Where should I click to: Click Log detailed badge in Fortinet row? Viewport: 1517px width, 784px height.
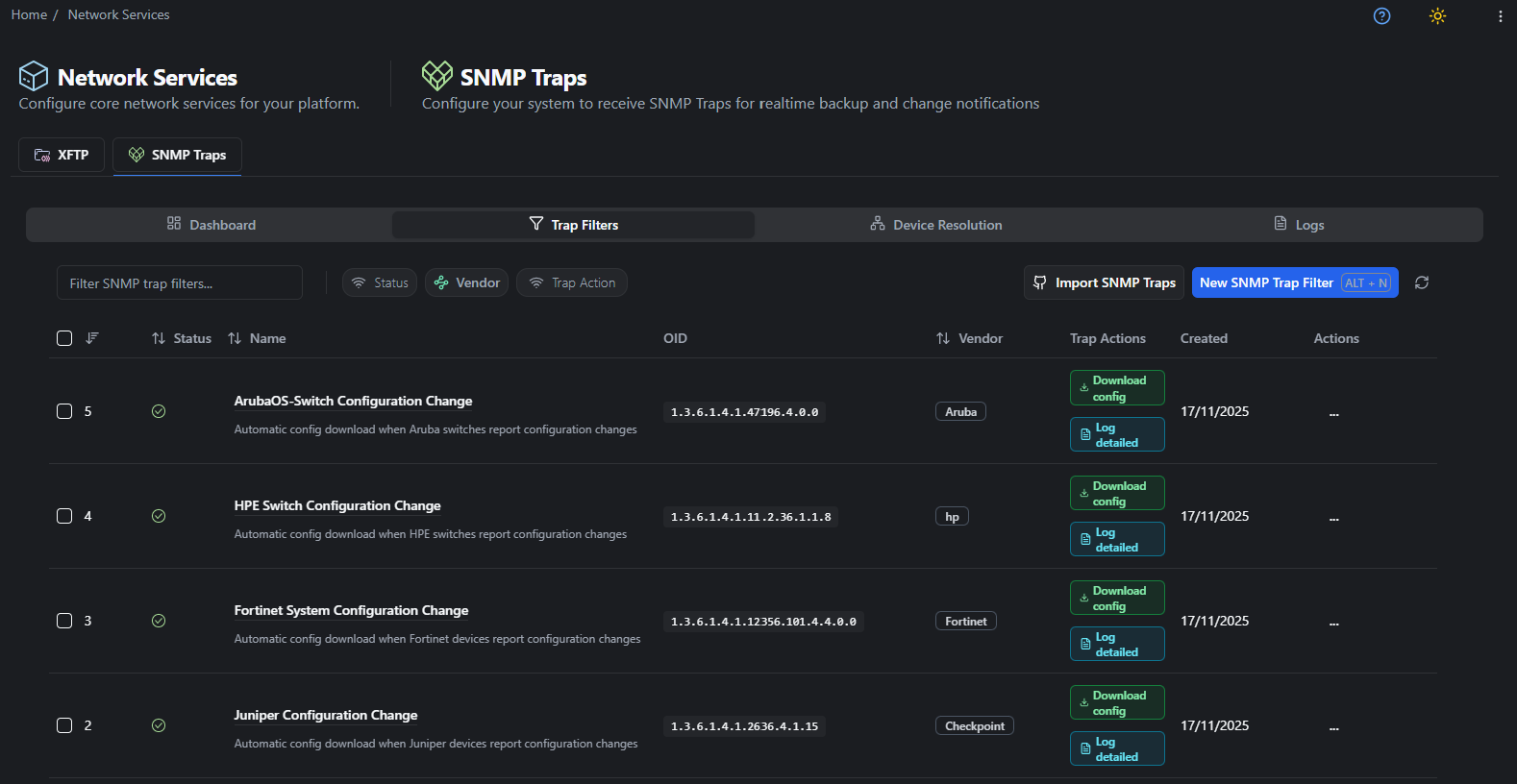coord(1117,644)
